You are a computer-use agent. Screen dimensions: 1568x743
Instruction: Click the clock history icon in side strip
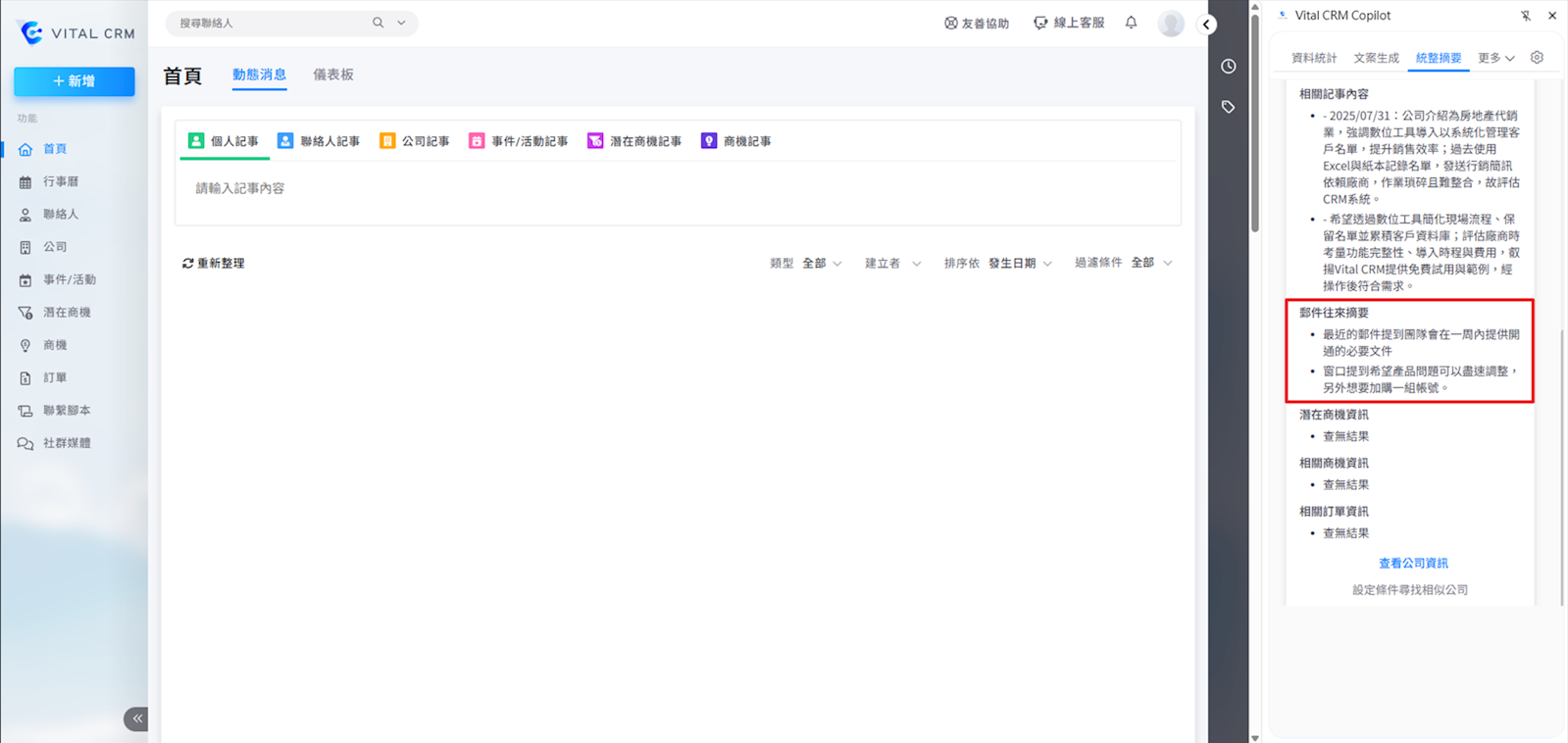[1228, 67]
